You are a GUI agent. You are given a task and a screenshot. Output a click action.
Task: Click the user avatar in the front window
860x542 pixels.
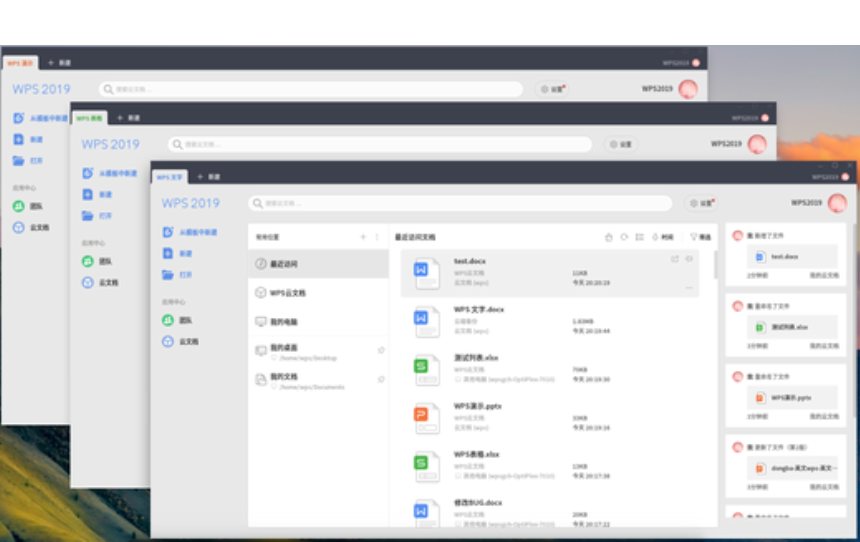(837, 203)
